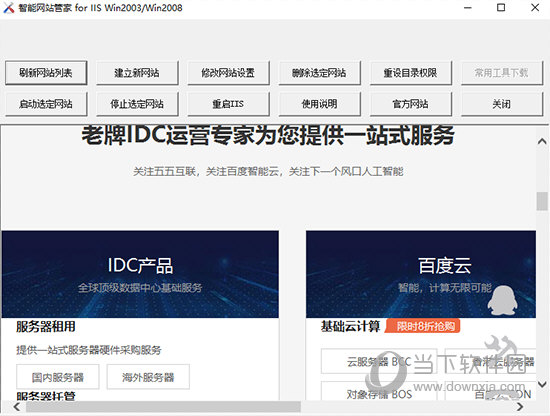The height and width of the screenshot is (416, 550).
Task: Open 修改网站设置 settings
Action: 228,73
